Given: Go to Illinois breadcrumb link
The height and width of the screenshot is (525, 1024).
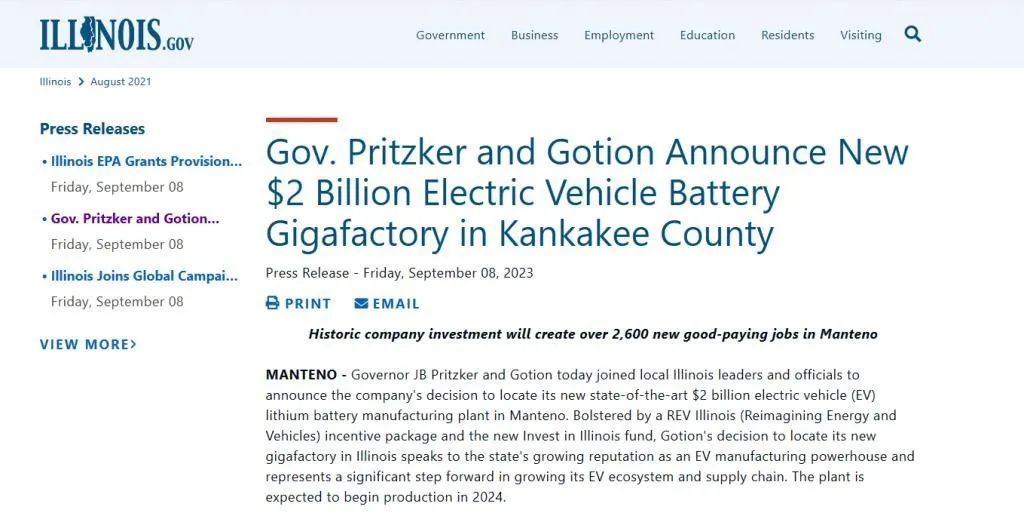Looking at the screenshot, I should [x=55, y=82].
